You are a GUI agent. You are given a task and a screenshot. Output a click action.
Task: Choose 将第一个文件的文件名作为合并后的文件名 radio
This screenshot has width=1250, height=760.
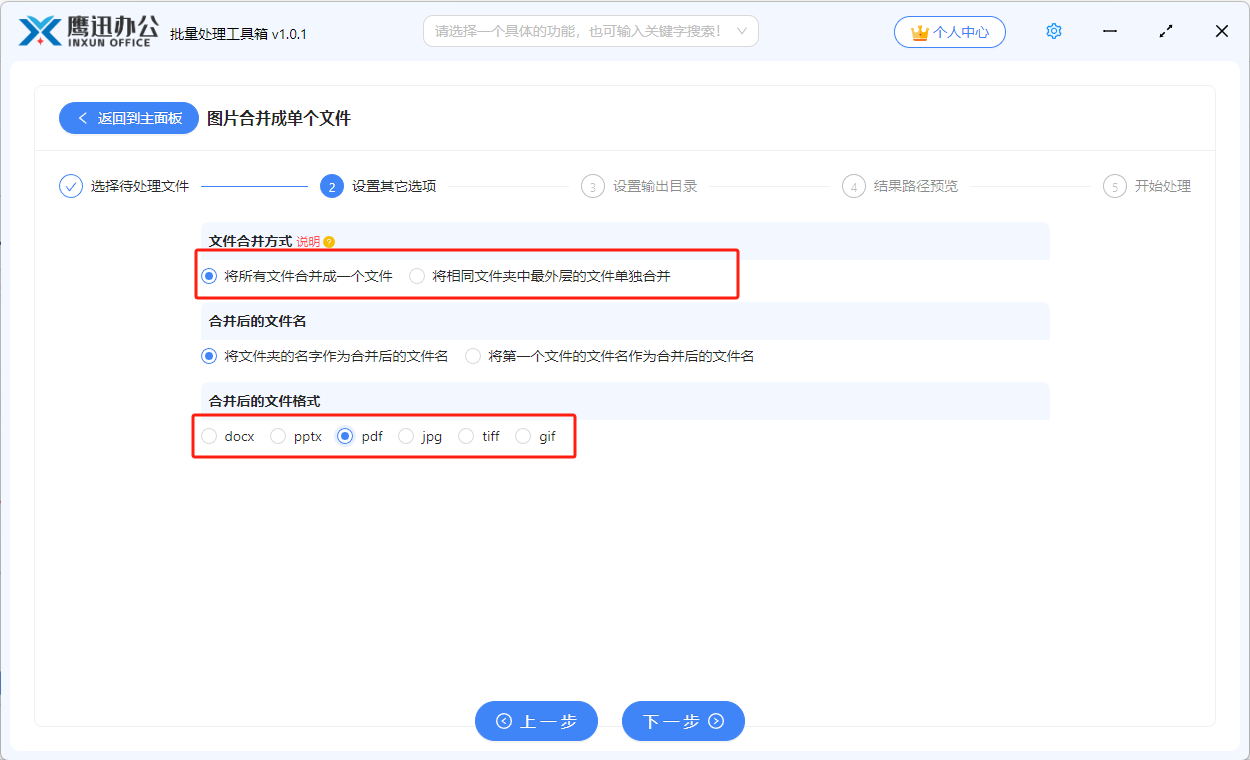click(x=610, y=356)
